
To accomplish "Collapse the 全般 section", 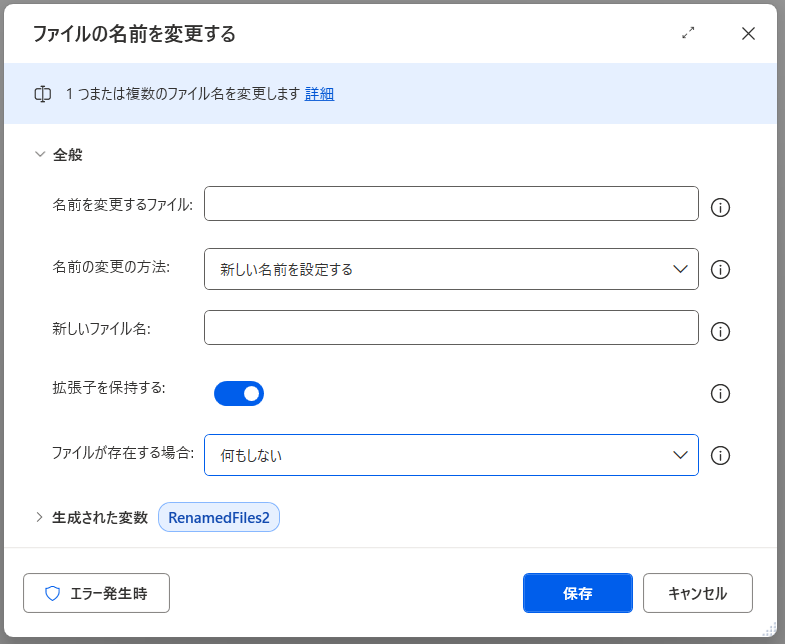I will [x=40, y=155].
